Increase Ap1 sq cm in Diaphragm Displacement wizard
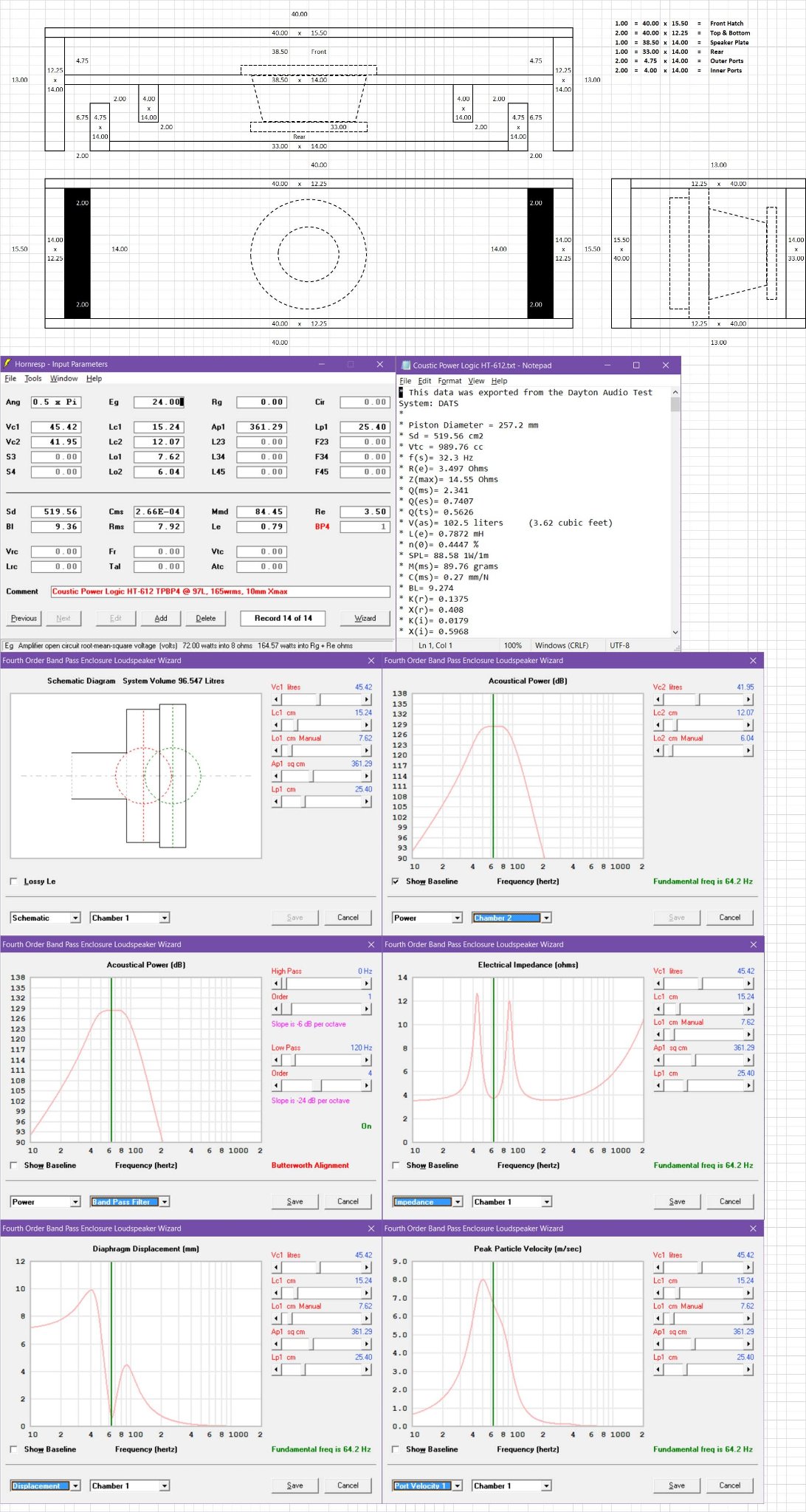This screenshot has width=806, height=1512. (x=367, y=1344)
